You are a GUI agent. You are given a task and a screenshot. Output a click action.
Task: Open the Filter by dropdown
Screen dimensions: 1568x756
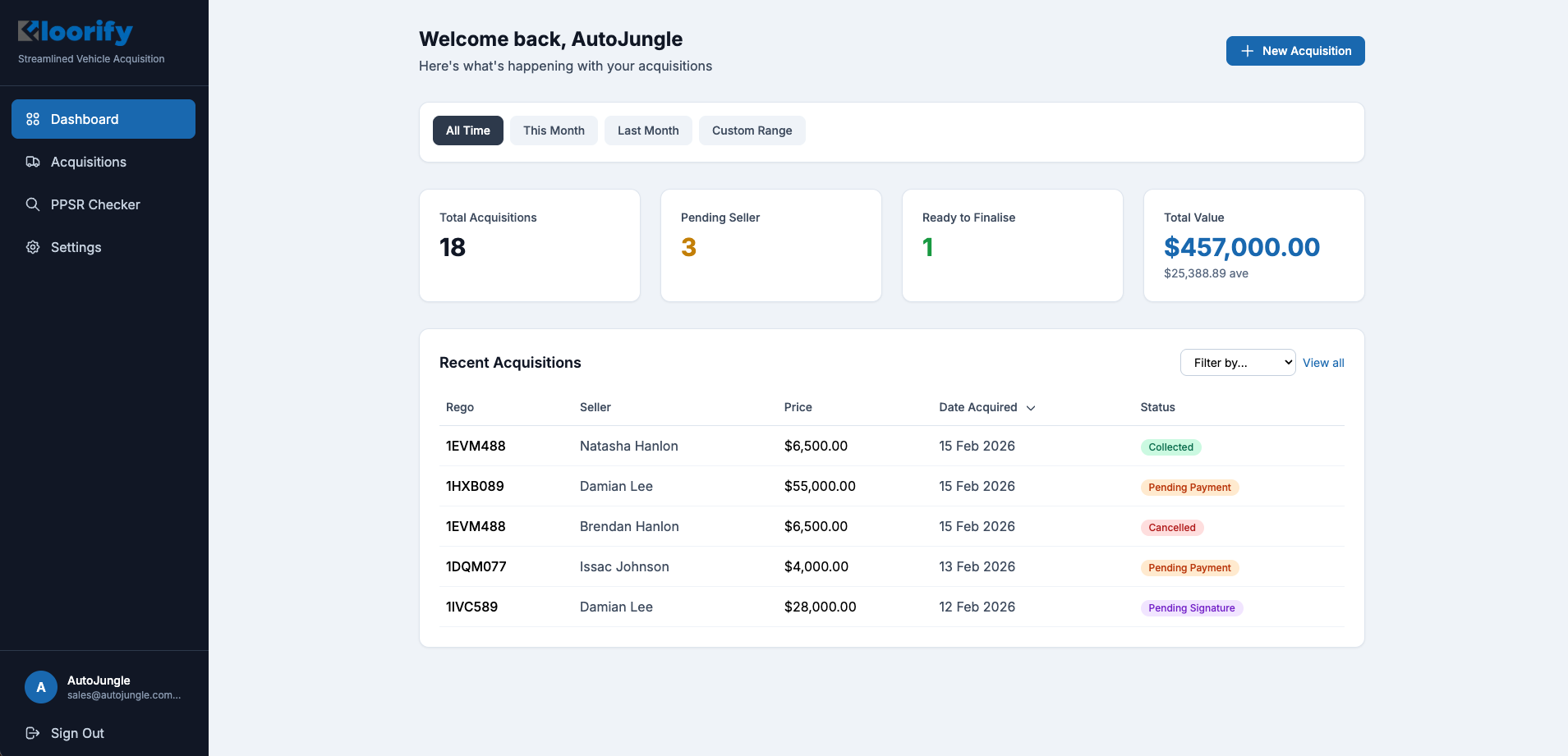click(x=1237, y=362)
